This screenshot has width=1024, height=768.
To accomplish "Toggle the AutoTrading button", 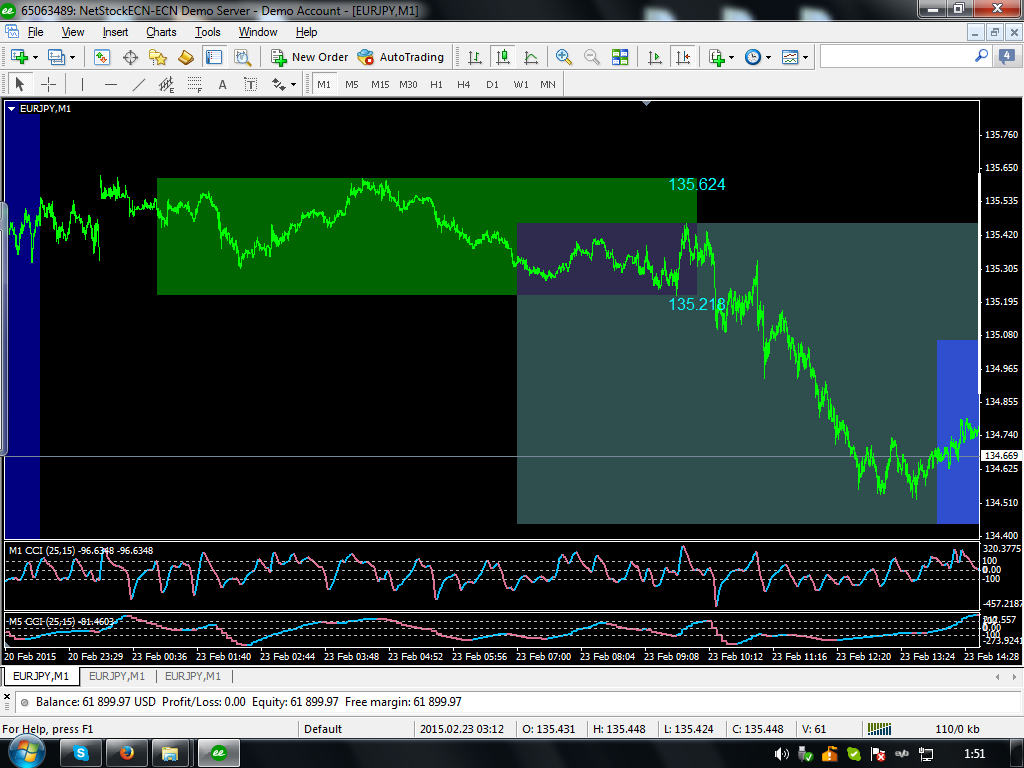I will [401, 57].
